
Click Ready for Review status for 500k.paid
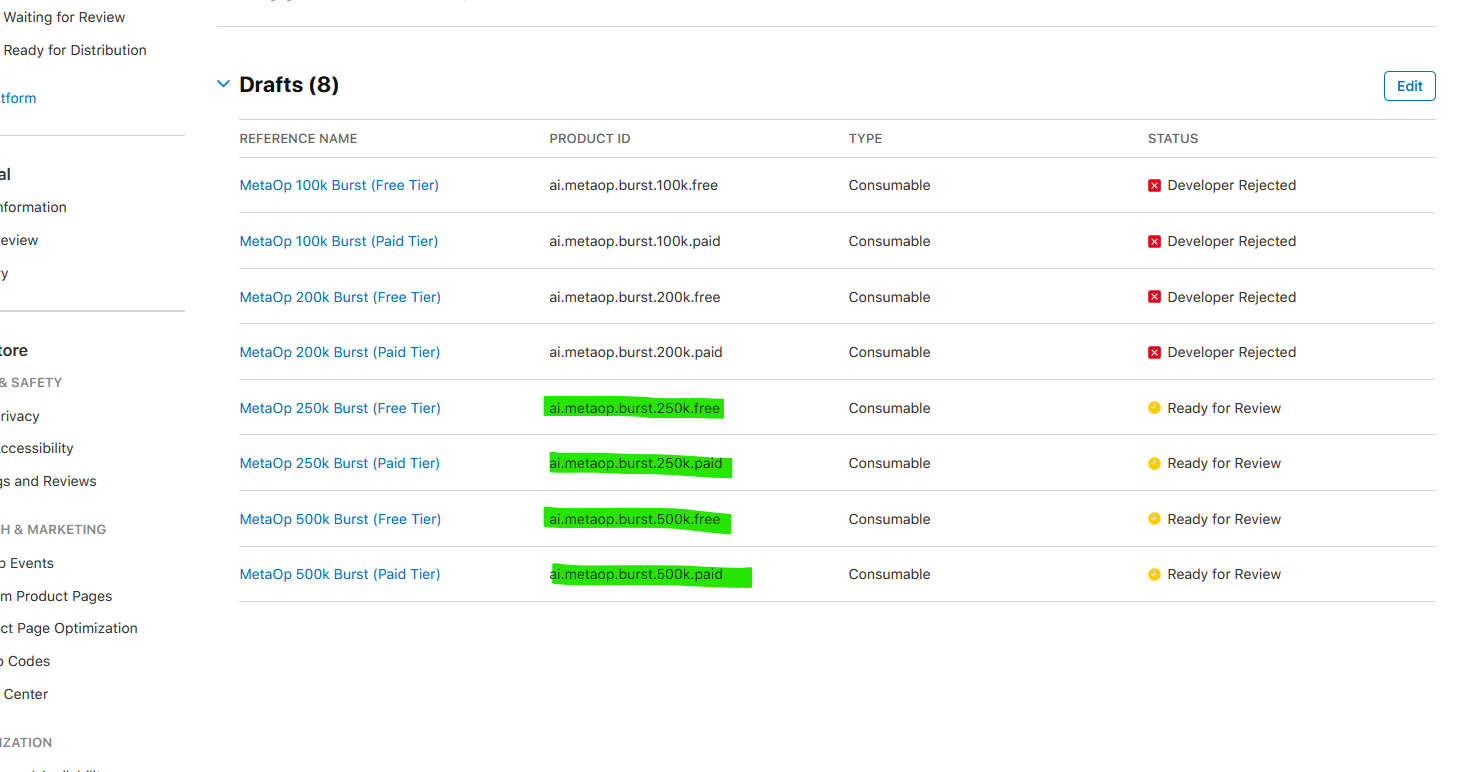click(x=1224, y=574)
